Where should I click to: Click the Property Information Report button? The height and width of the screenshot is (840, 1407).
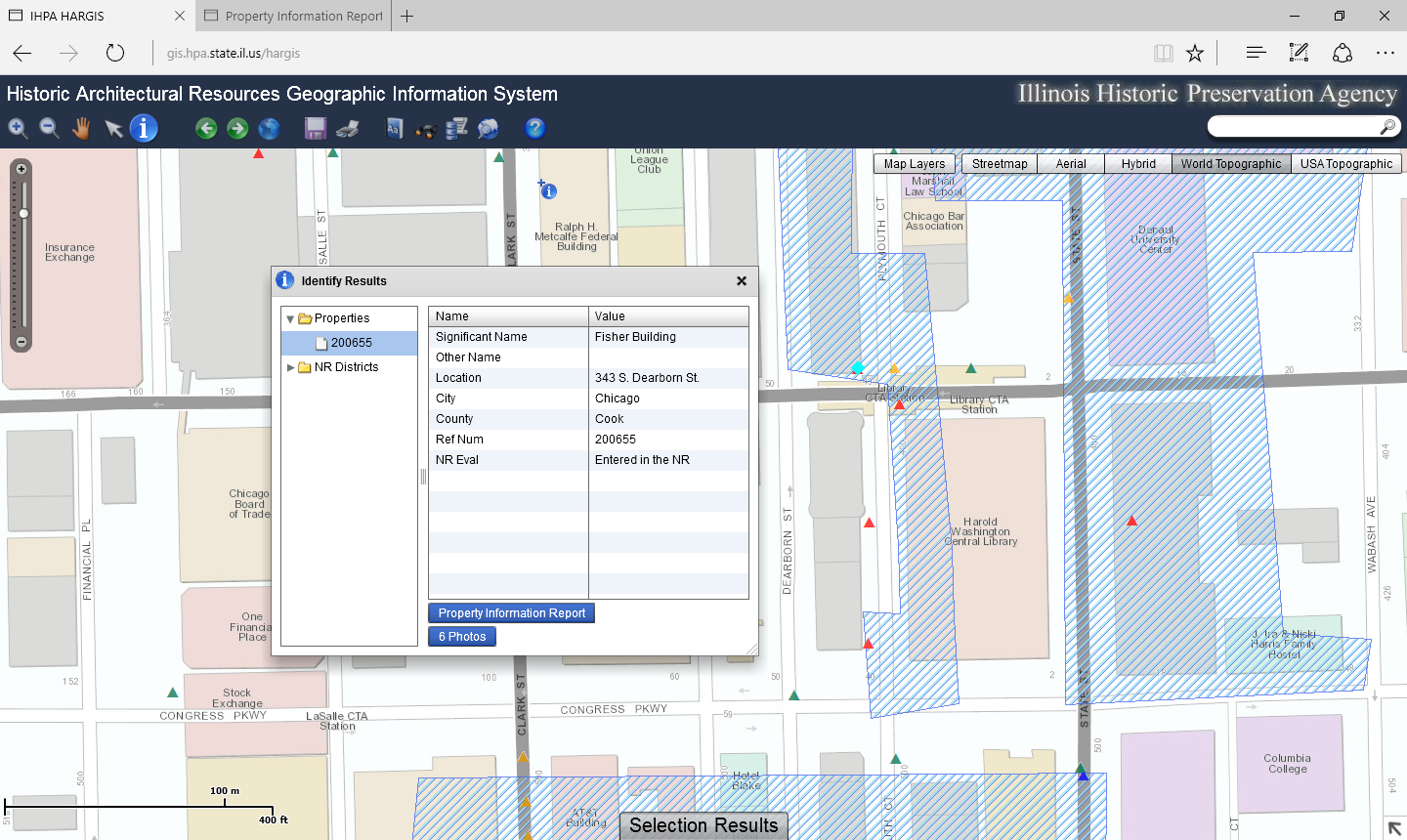tap(511, 613)
